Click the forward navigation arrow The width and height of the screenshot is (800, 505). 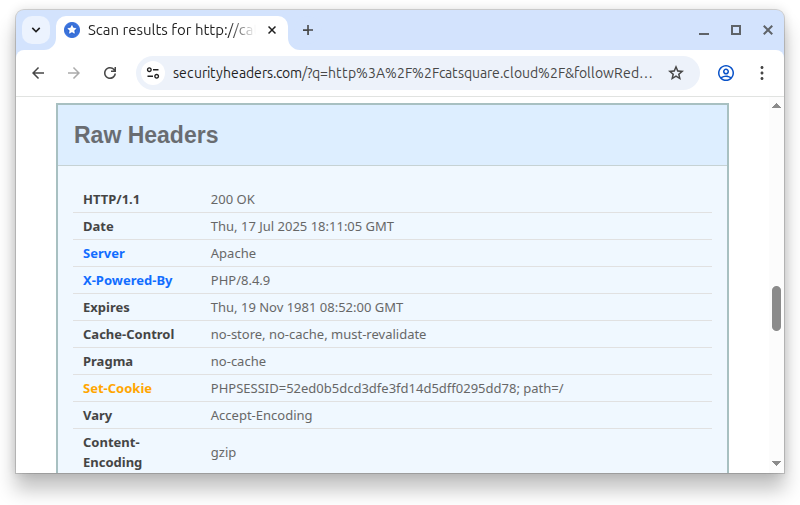pos(74,73)
